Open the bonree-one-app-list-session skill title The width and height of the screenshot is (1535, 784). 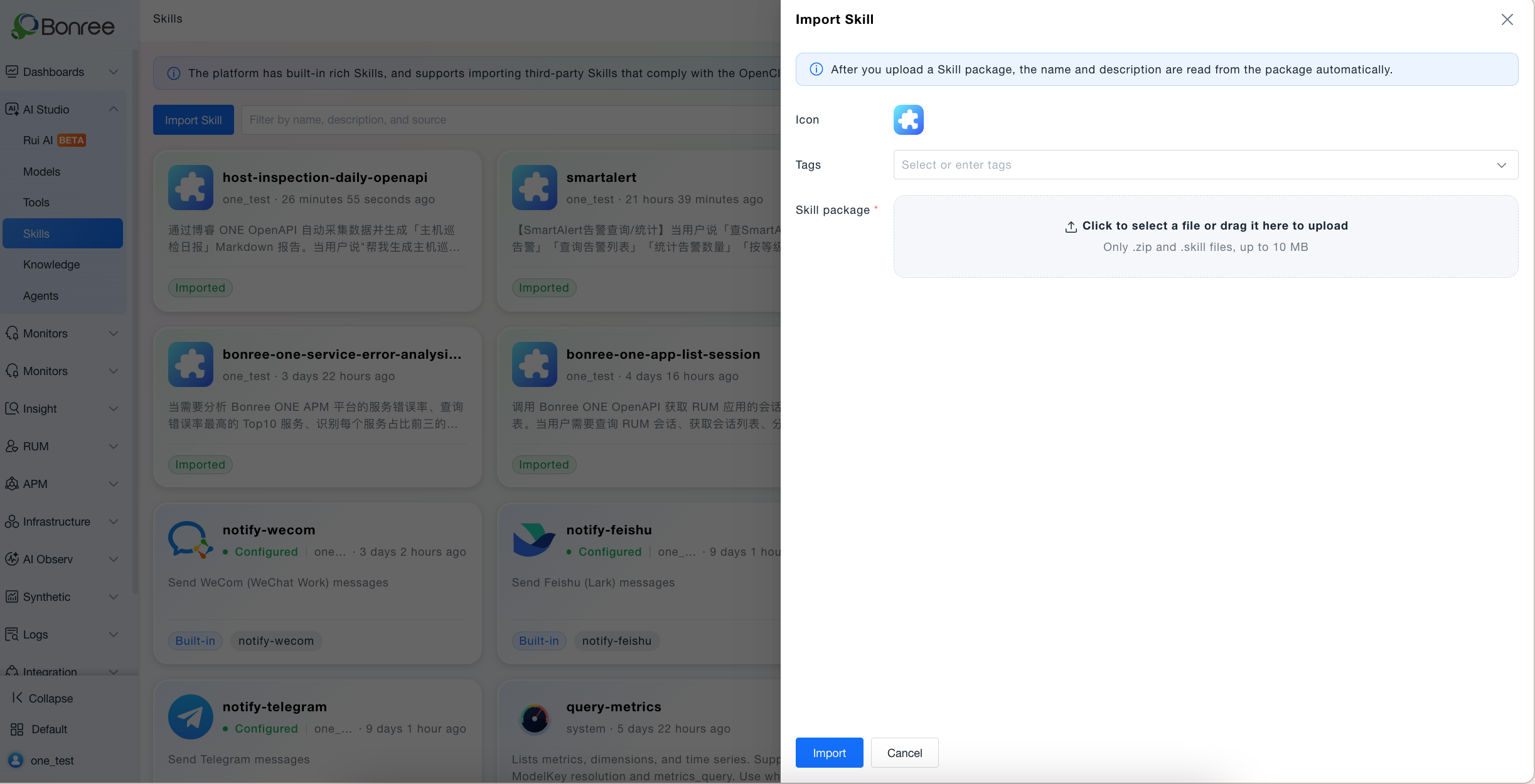[663, 354]
